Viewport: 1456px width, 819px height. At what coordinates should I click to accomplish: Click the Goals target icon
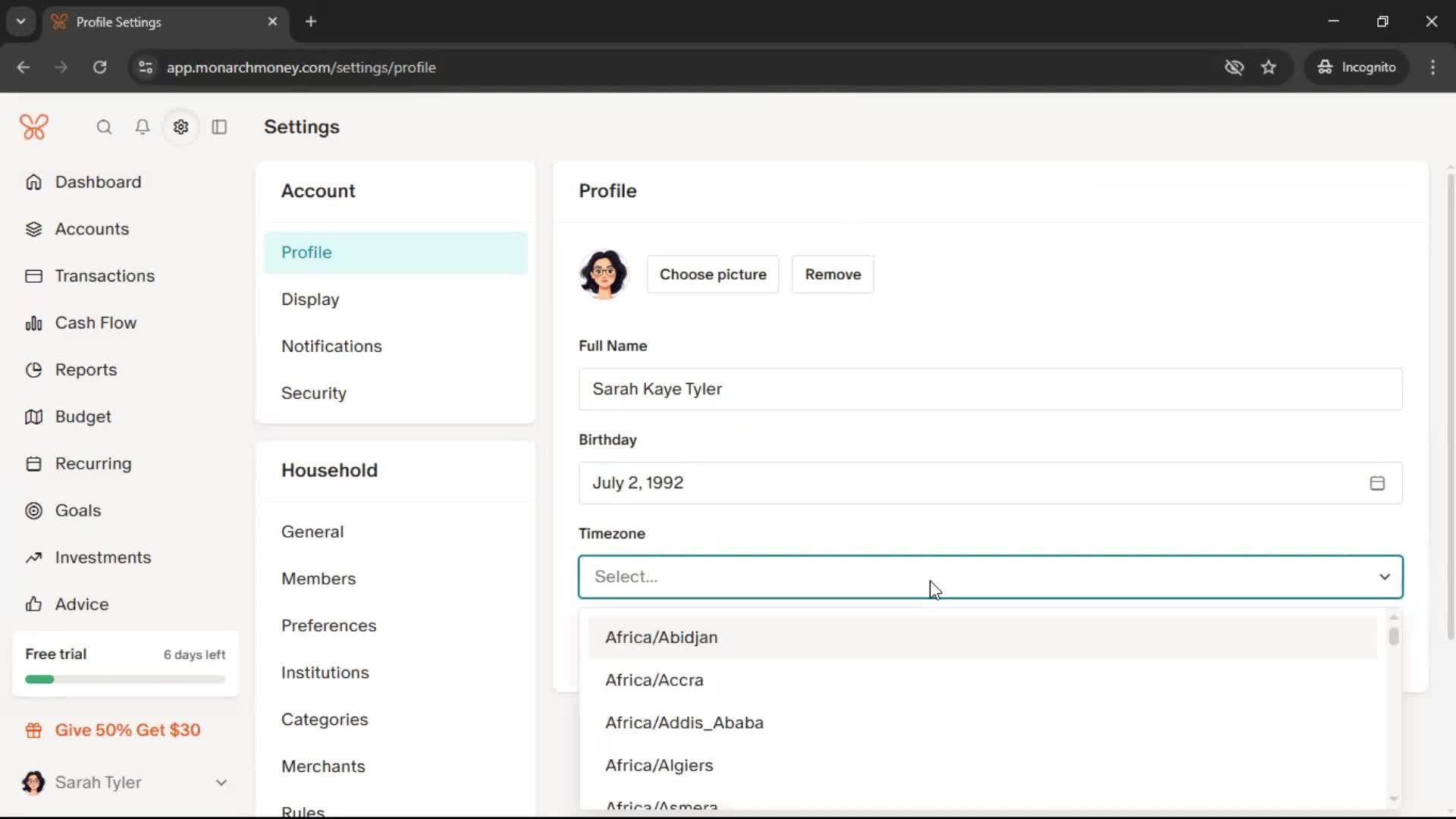33,510
